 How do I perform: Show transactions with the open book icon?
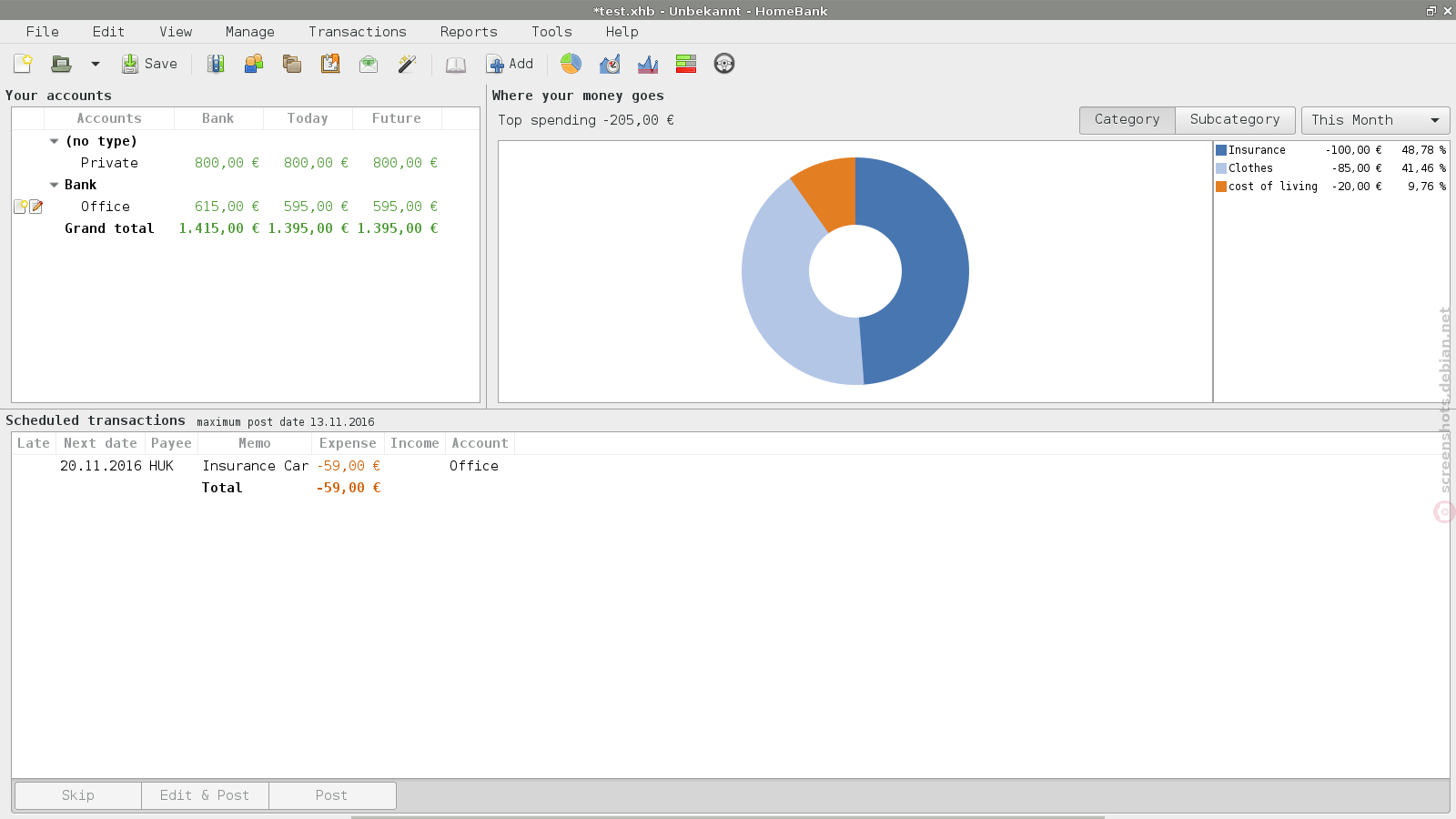click(x=456, y=64)
